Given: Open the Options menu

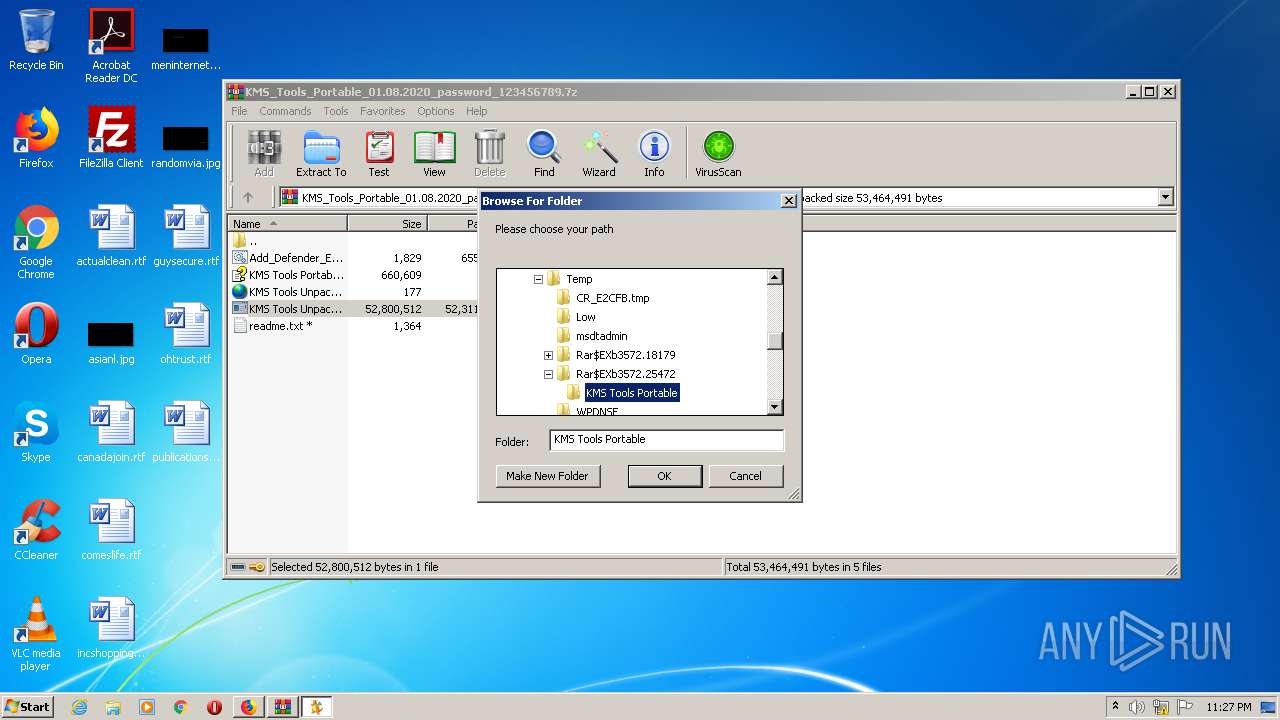Looking at the screenshot, I should point(436,111).
